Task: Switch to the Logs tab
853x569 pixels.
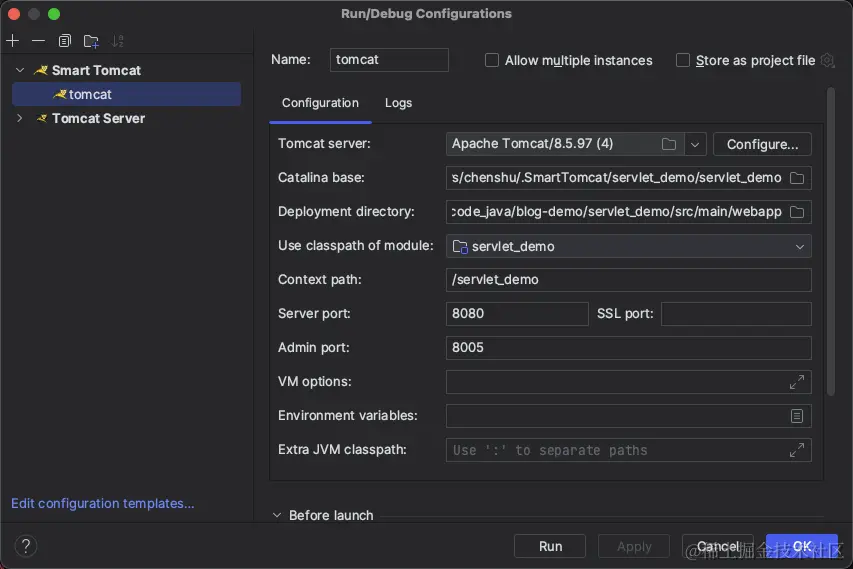Action: click(x=398, y=103)
